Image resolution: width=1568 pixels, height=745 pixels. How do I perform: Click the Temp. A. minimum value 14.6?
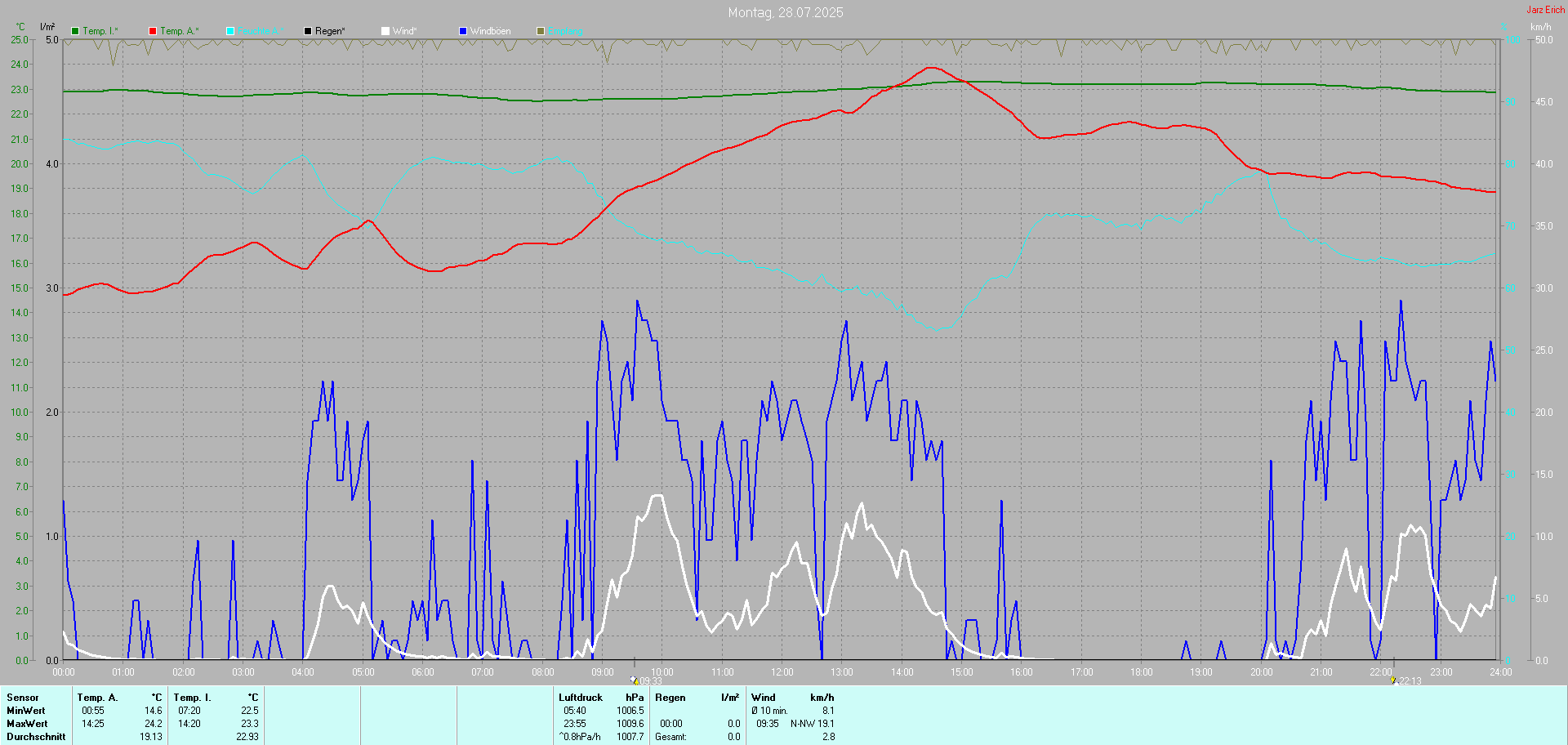pos(154,711)
